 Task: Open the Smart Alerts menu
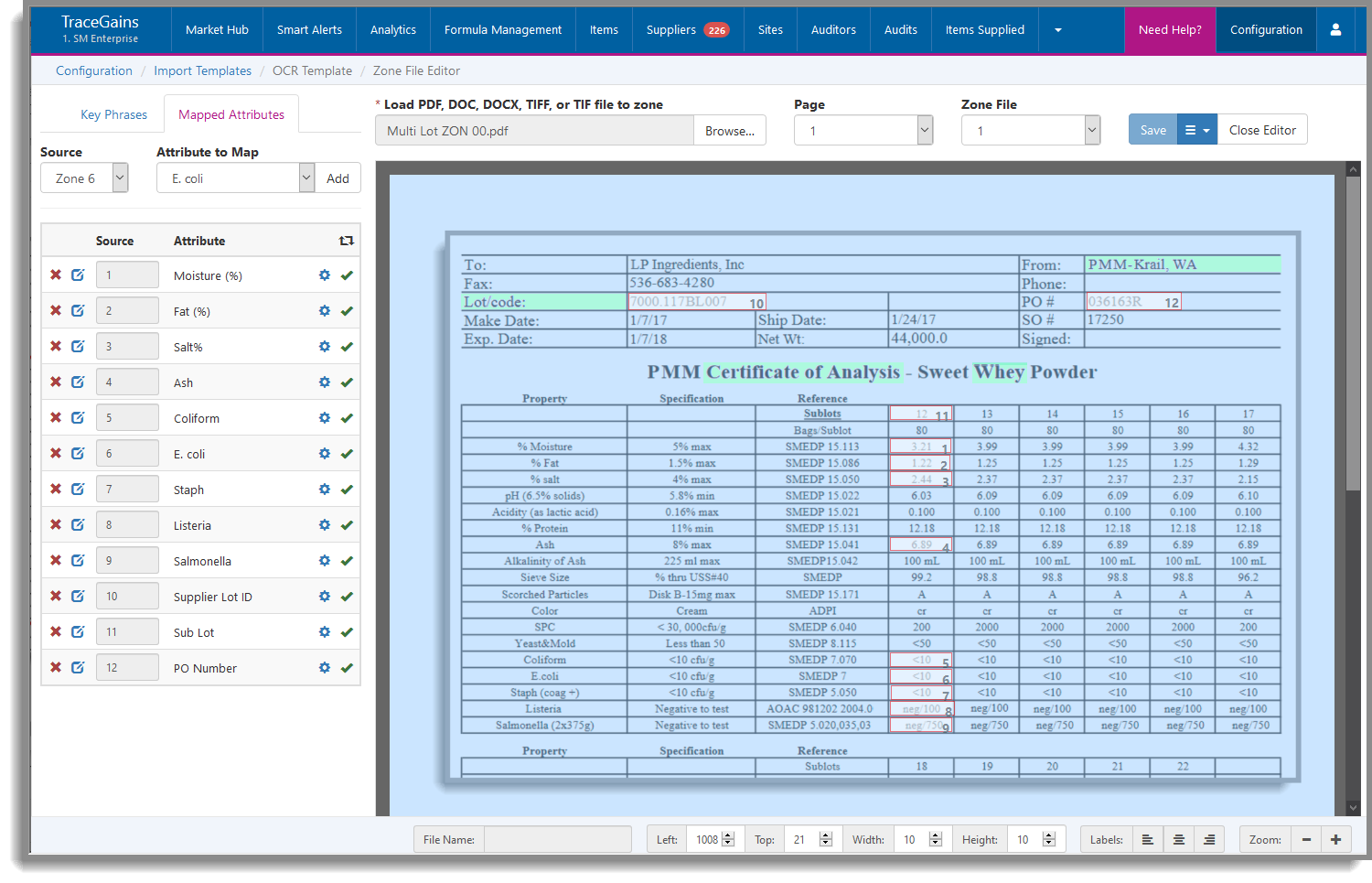pos(309,30)
